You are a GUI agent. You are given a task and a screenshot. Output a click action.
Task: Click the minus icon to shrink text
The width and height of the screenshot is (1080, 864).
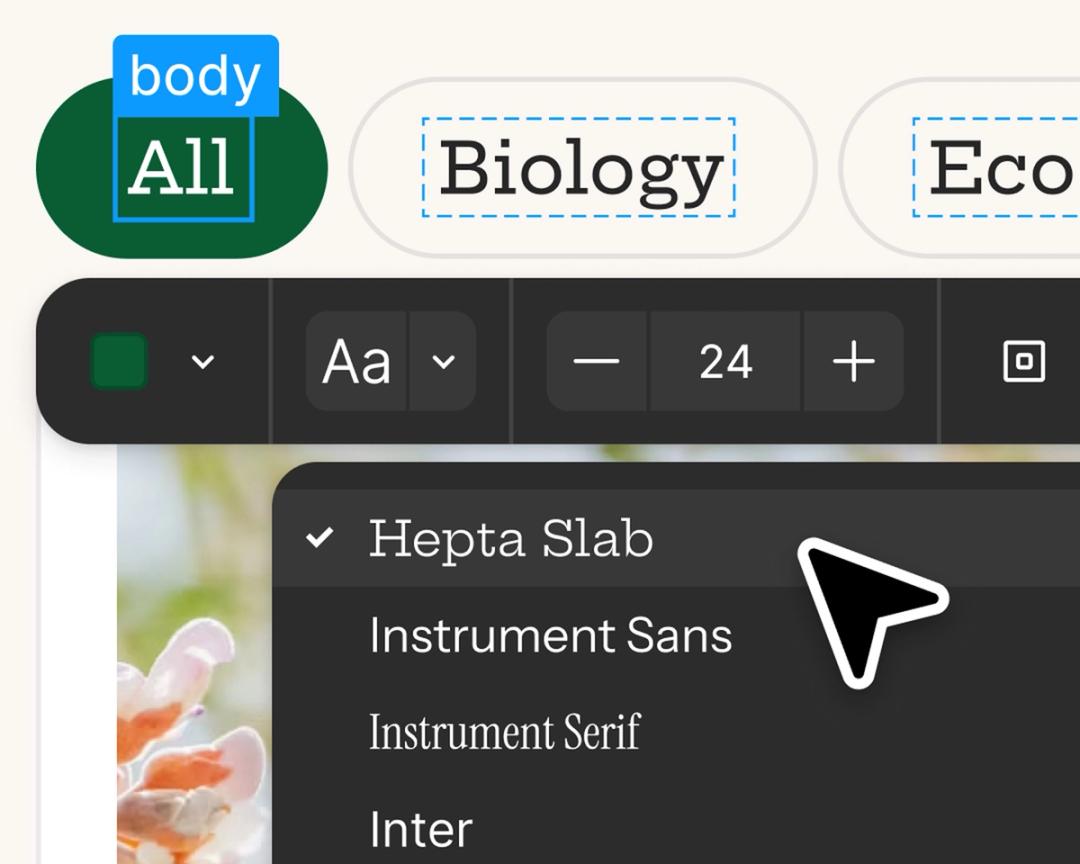click(595, 362)
